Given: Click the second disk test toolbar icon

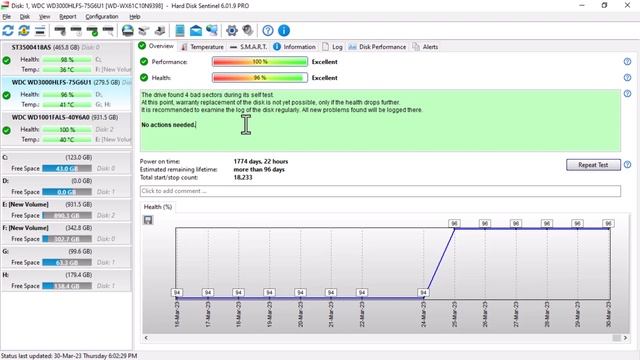Looking at the screenshot, I should (x=76, y=31).
